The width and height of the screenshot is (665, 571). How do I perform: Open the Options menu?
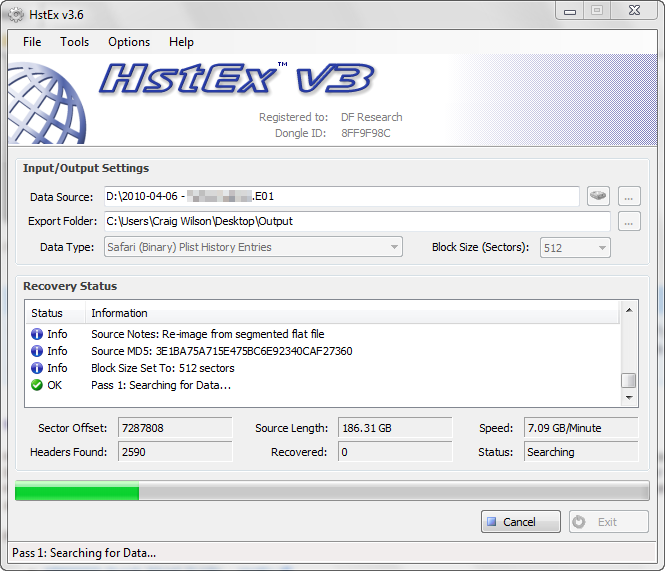pos(129,42)
